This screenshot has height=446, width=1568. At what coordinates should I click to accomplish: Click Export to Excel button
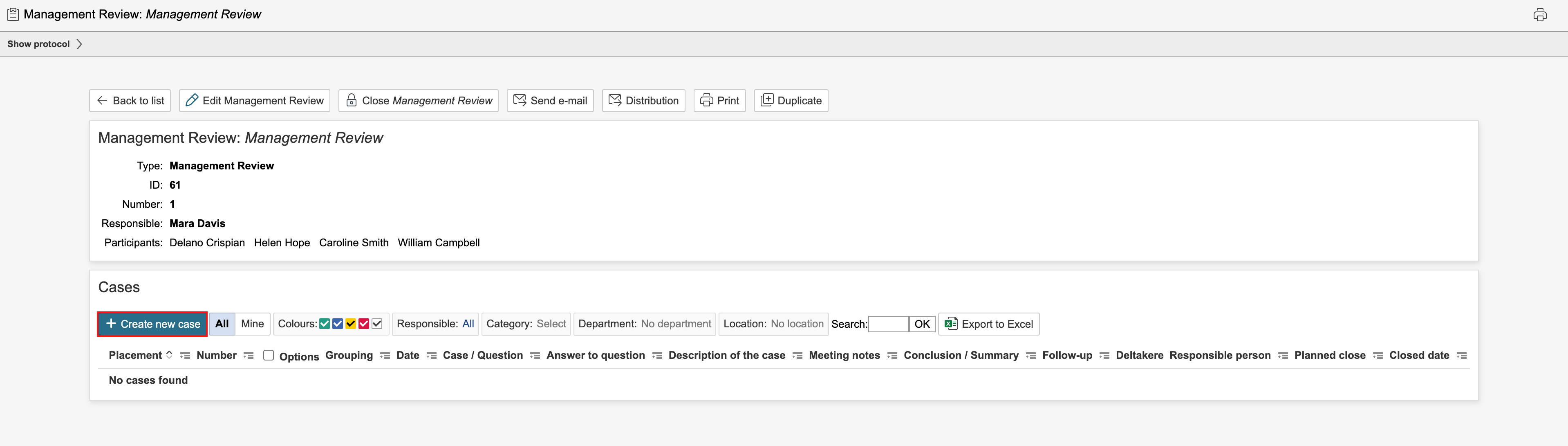(x=988, y=324)
